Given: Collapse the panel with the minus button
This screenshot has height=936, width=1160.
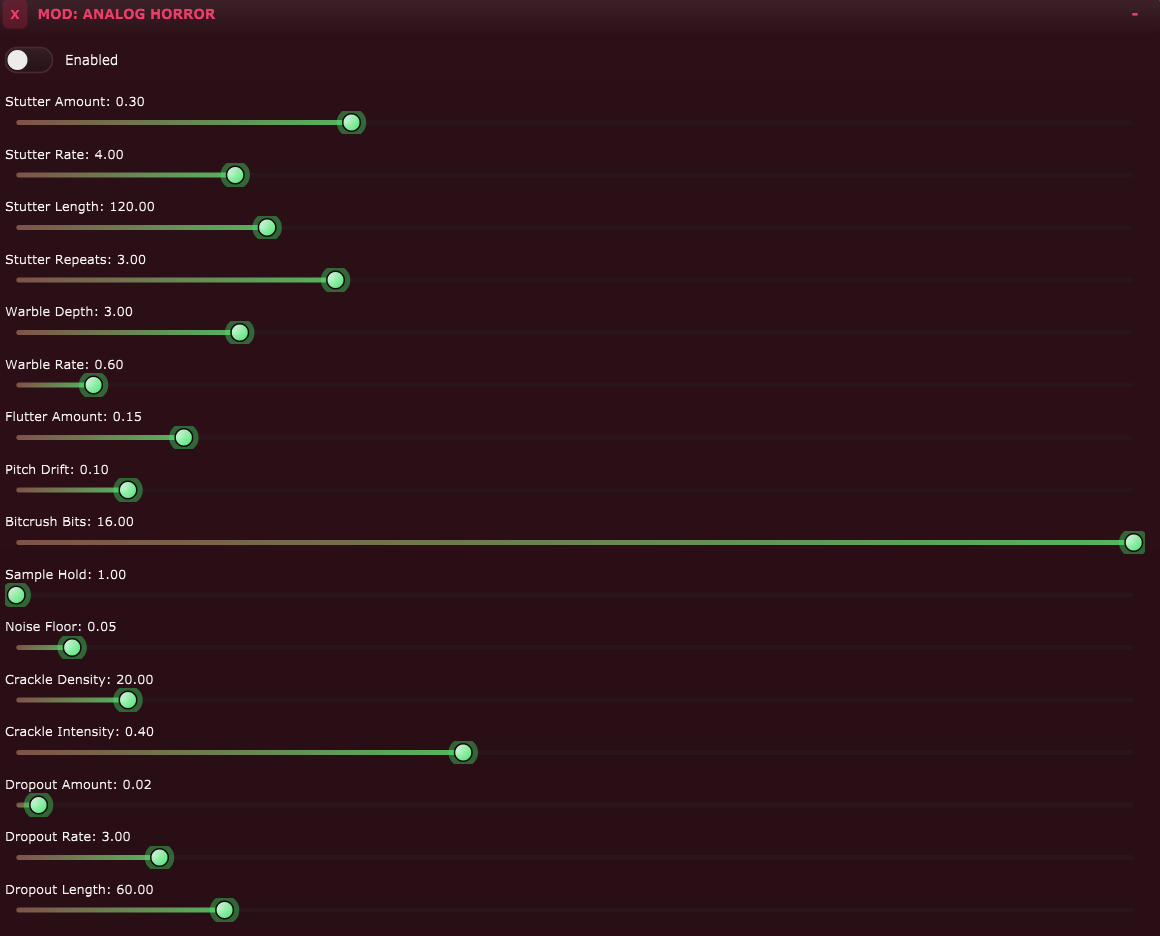Looking at the screenshot, I should [x=1134, y=14].
